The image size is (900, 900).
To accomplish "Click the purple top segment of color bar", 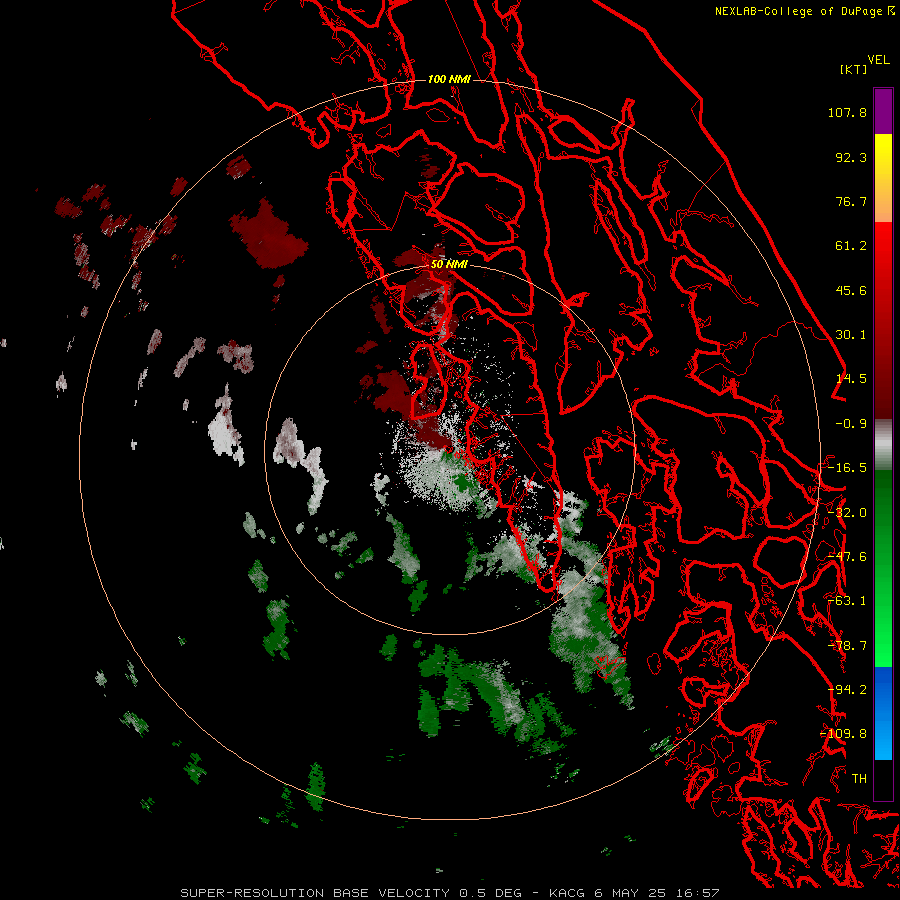I will 883,111.
